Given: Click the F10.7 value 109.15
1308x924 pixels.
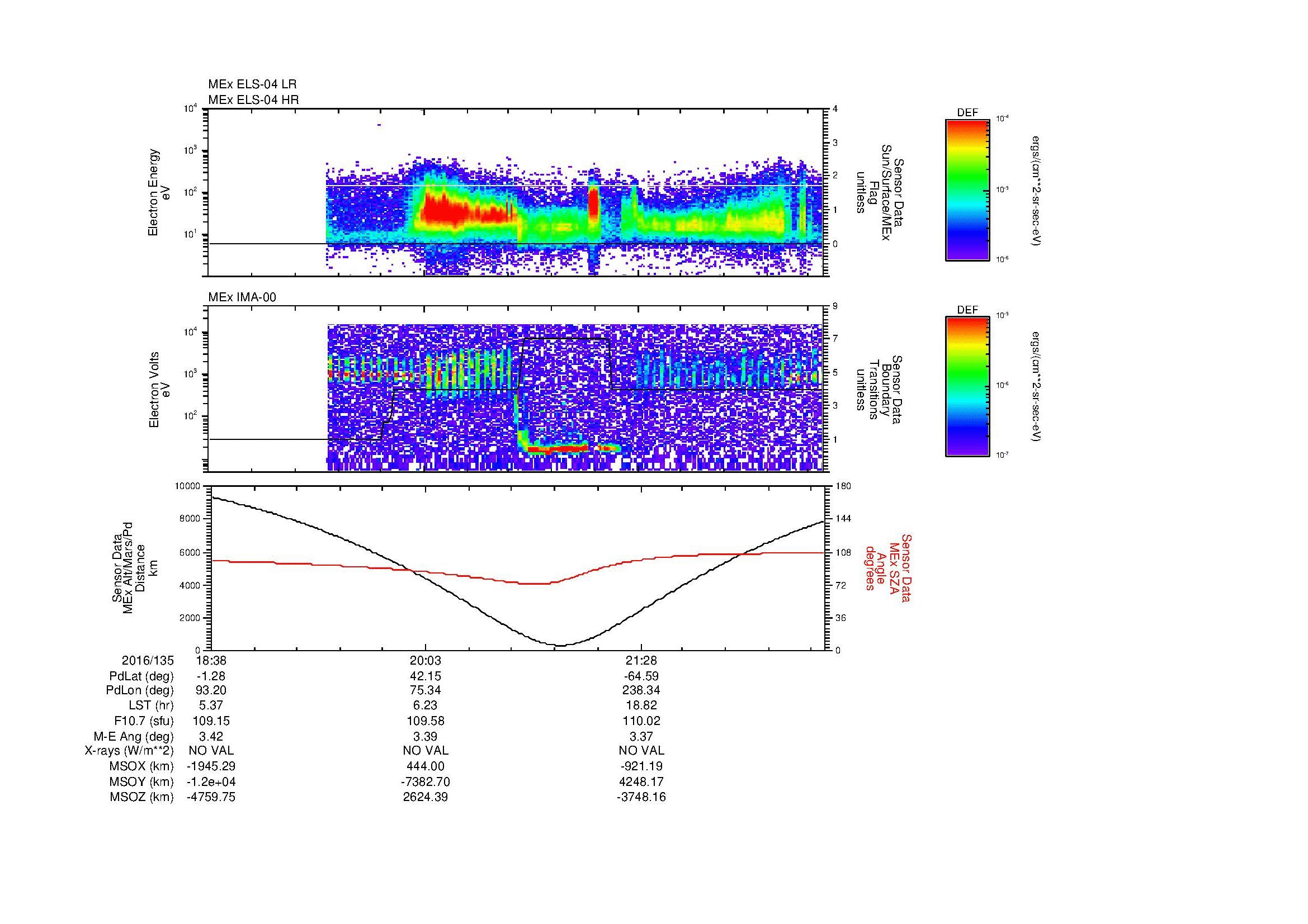Looking at the screenshot, I should pos(211,721).
